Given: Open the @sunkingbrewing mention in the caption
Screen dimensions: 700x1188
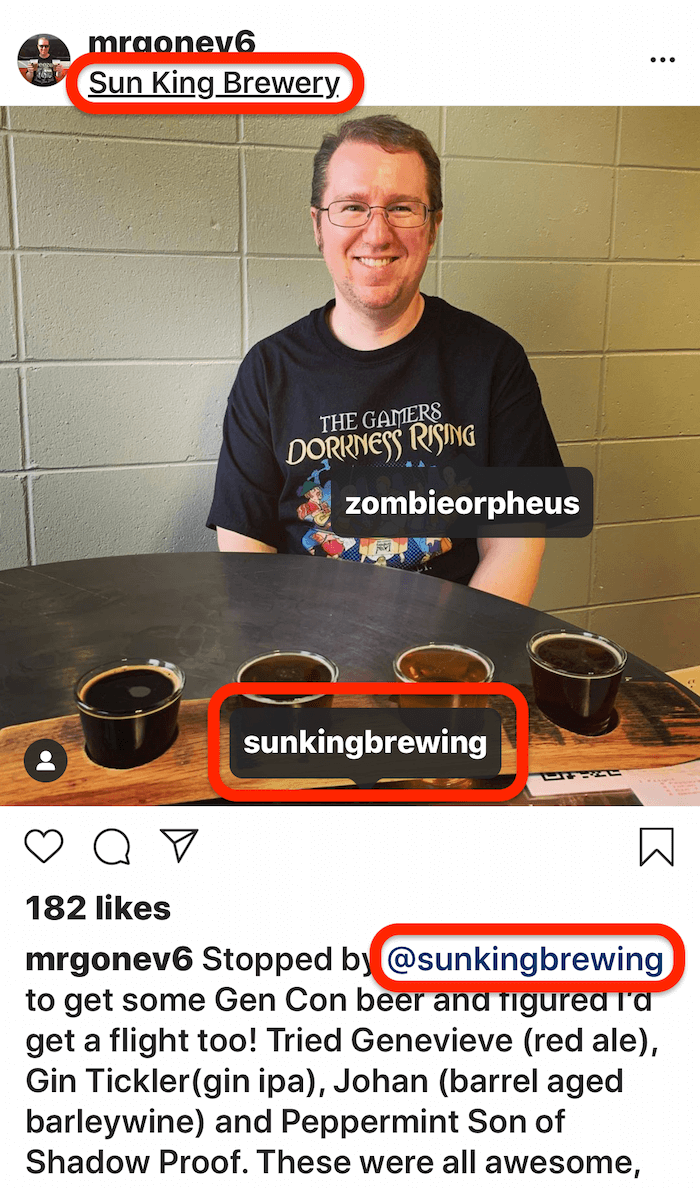Looking at the screenshot, I should pyautogui.click(x=525, y=959).
